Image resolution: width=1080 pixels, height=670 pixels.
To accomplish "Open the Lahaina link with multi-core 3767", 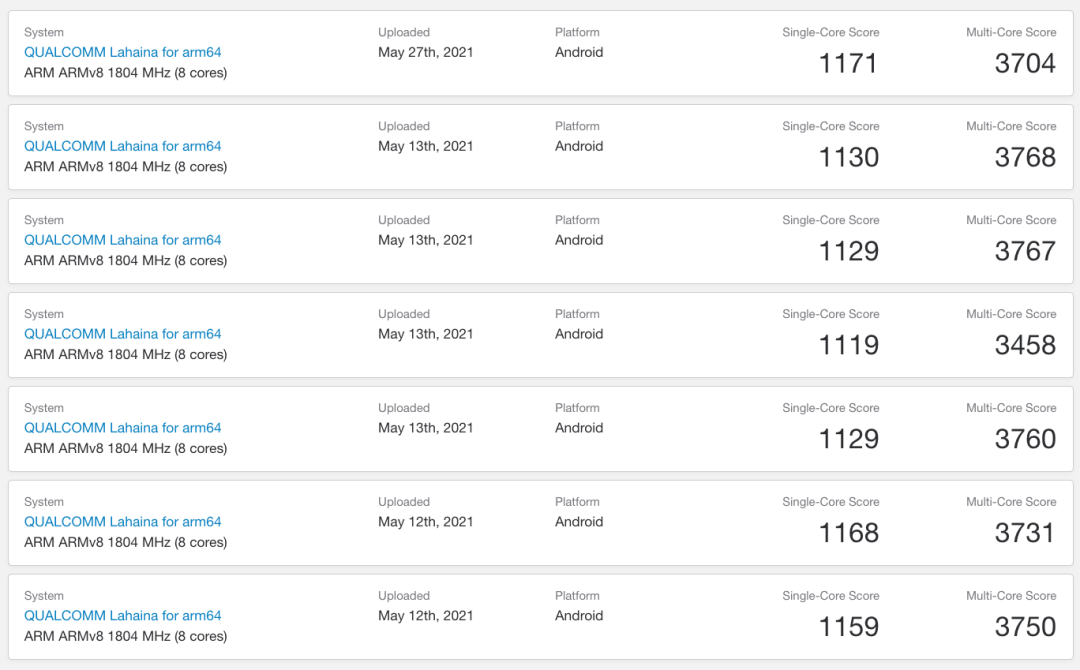I will point(123,240).
